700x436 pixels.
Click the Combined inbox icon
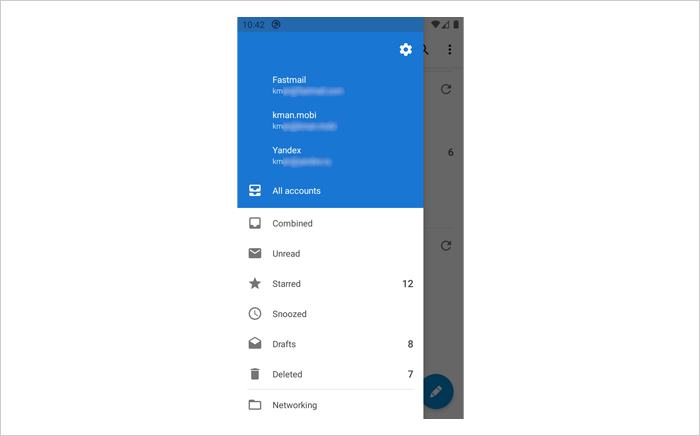click(255, 223)
